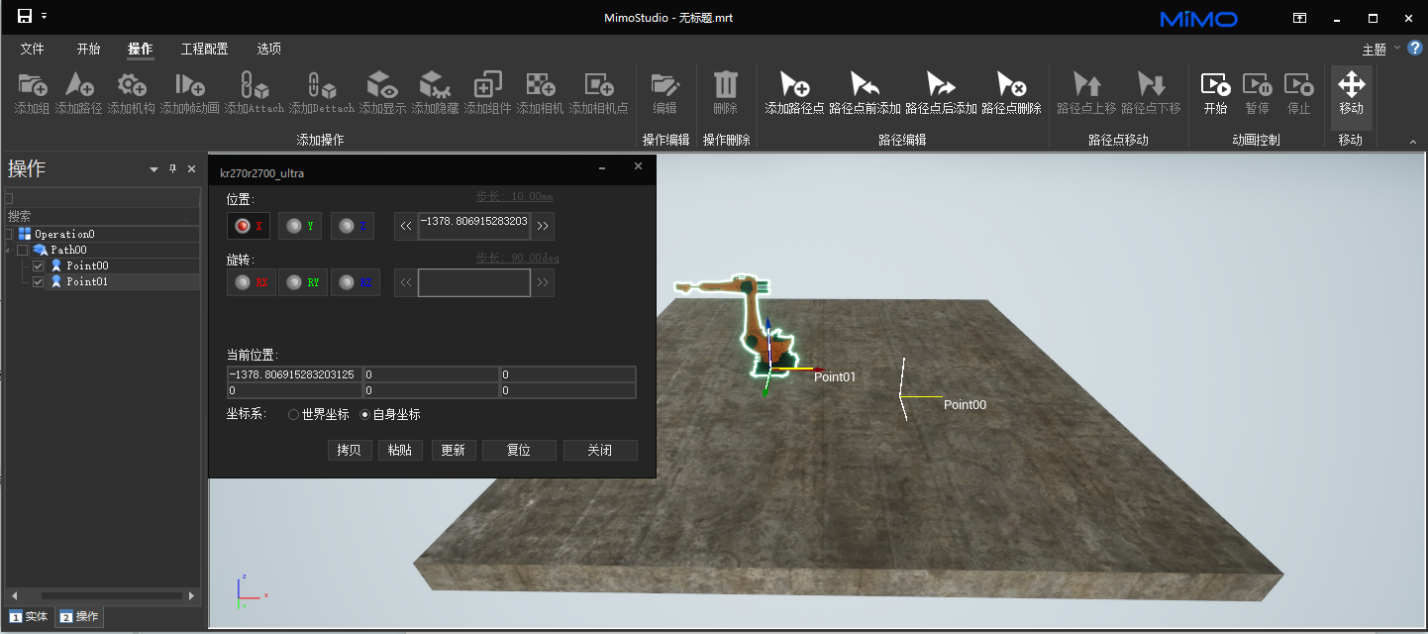The width and height of the screenshot is (1428, 634).
Task: Open the 工程配置 ribbon tab
Action: (204, 49)
